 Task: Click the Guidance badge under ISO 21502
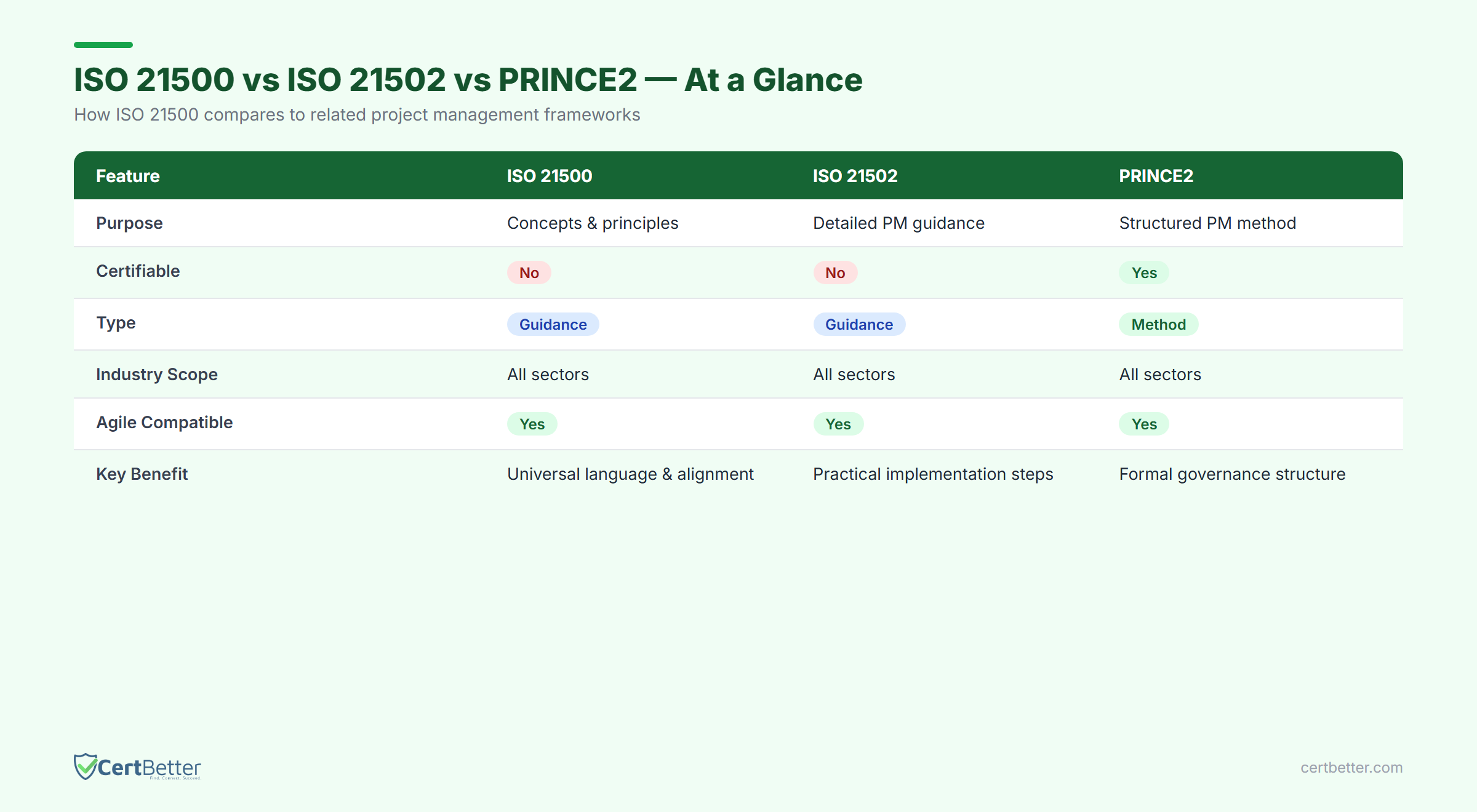[859, 324]
